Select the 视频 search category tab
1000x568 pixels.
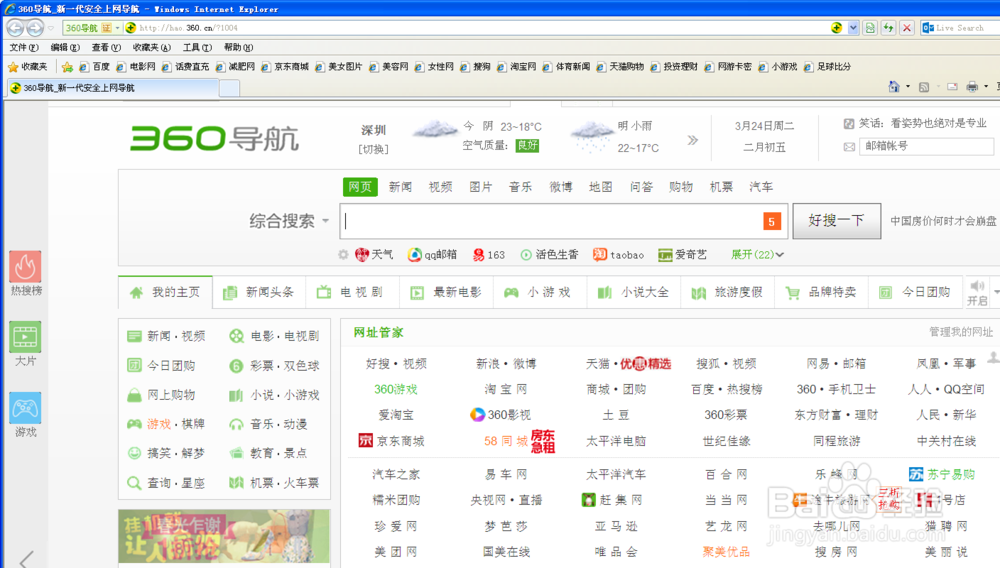[440, 187]
